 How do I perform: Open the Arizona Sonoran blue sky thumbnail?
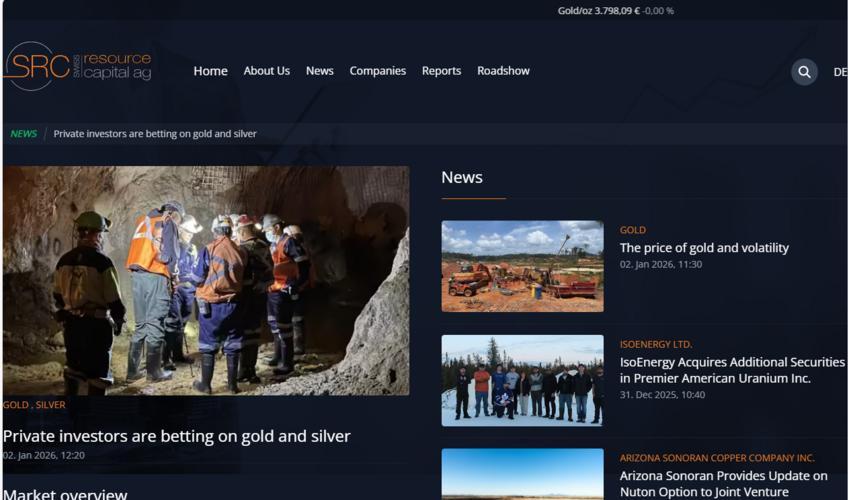coord(523,473)
